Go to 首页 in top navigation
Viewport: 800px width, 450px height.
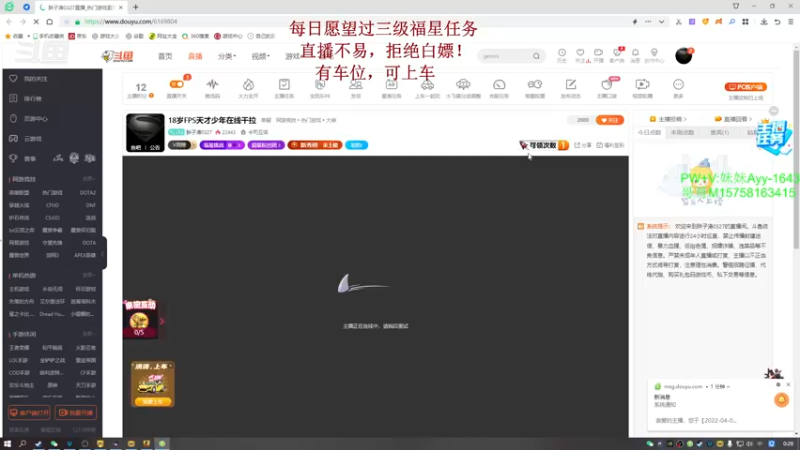[165, 56]
